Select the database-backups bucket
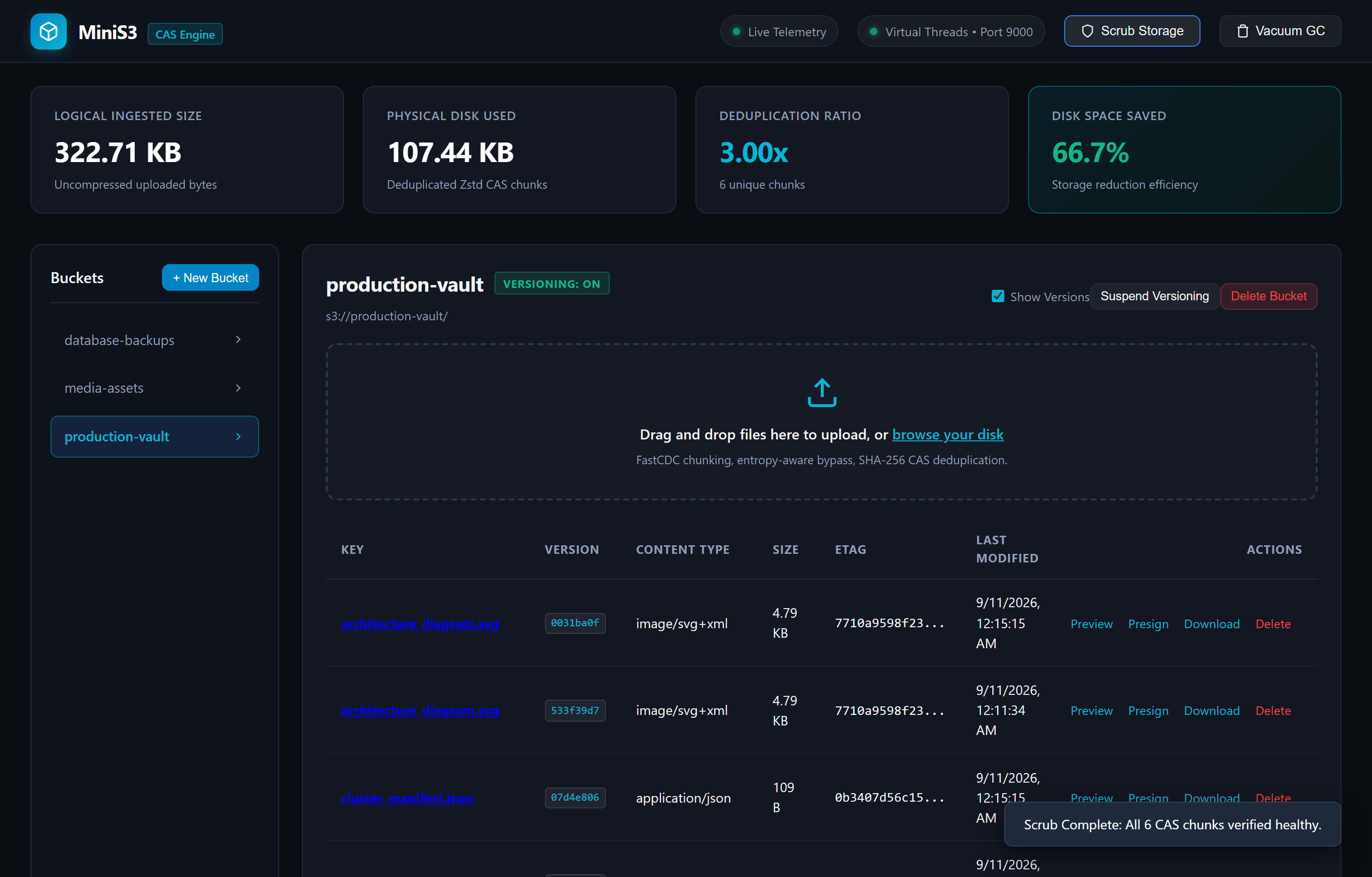The width and height of the screenshot is (1372, 877). pyautogui.click(x=154, y=340)
